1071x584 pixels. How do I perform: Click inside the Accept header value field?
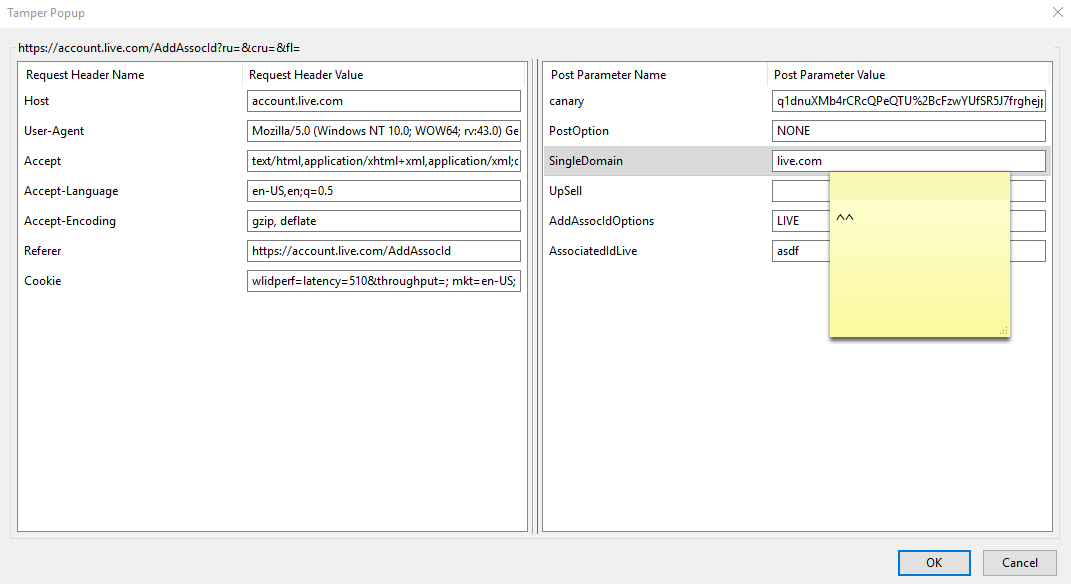(383, 160)
